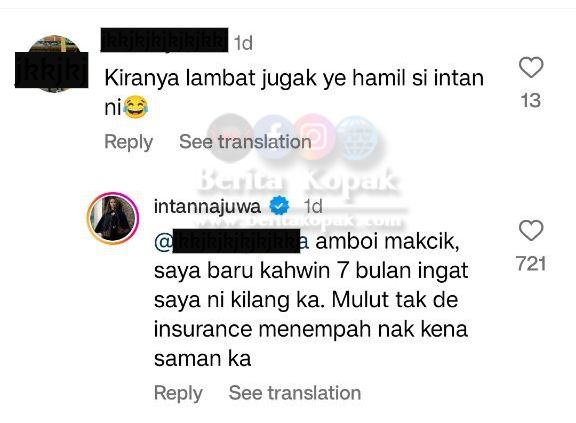Click the blacked-out username of first commenter

coord(164,40)
